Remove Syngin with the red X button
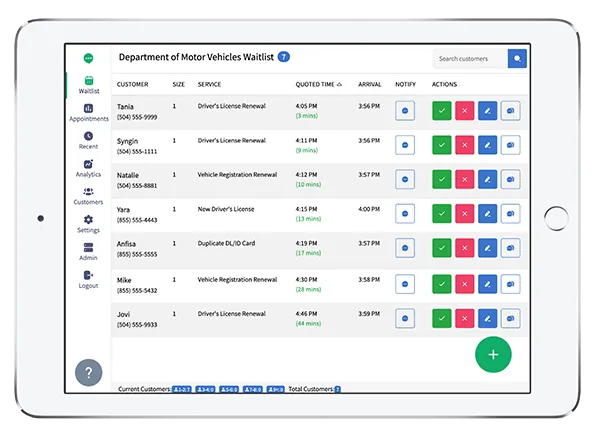The height and width of the screenshot is (440, 600). [465, 145]
